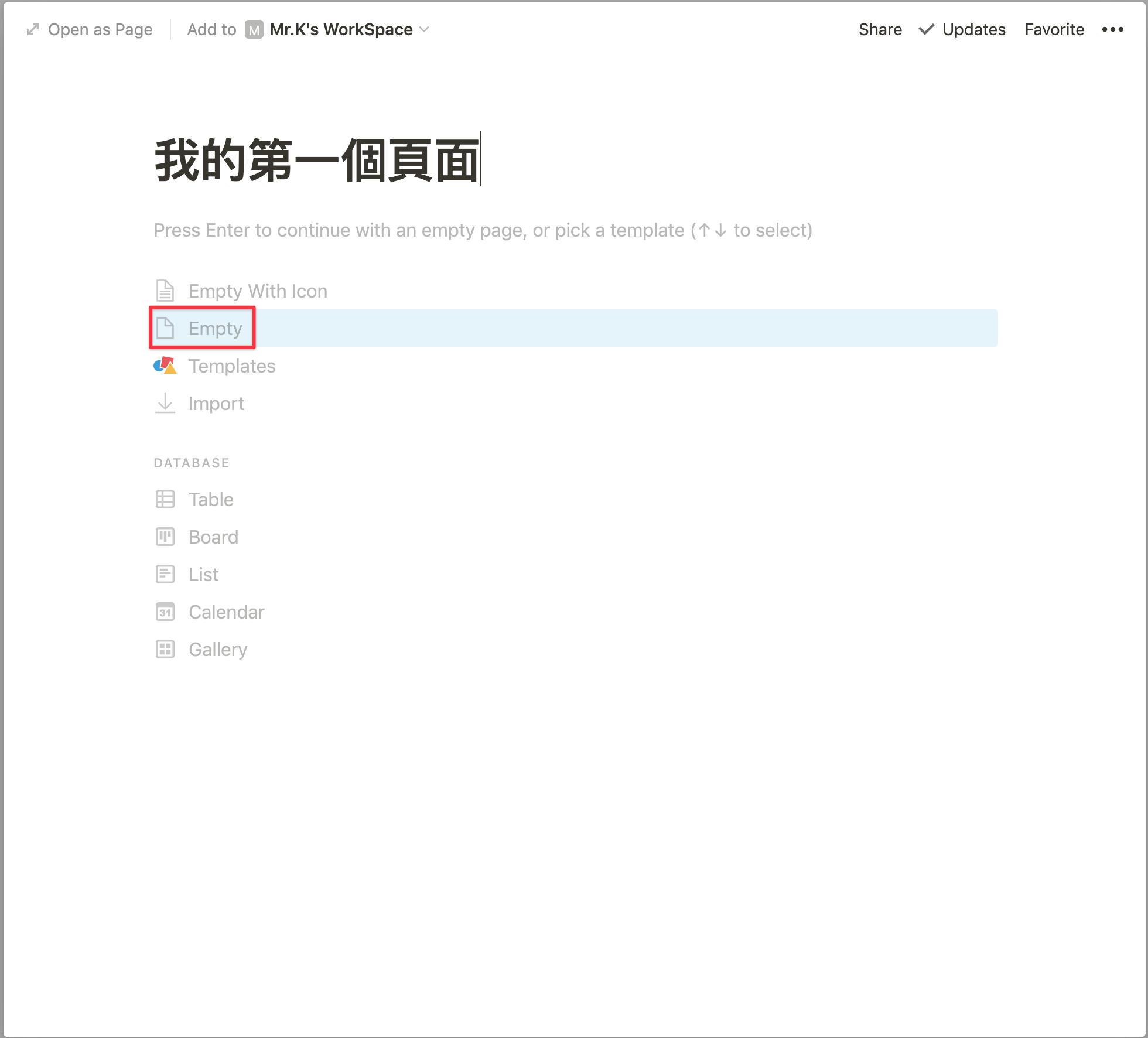Click the colorful Templates shapes icon
Image resolution: width=1148 pixels, height=1038 pixels.
pyautogui.click(x=165, y=366)
